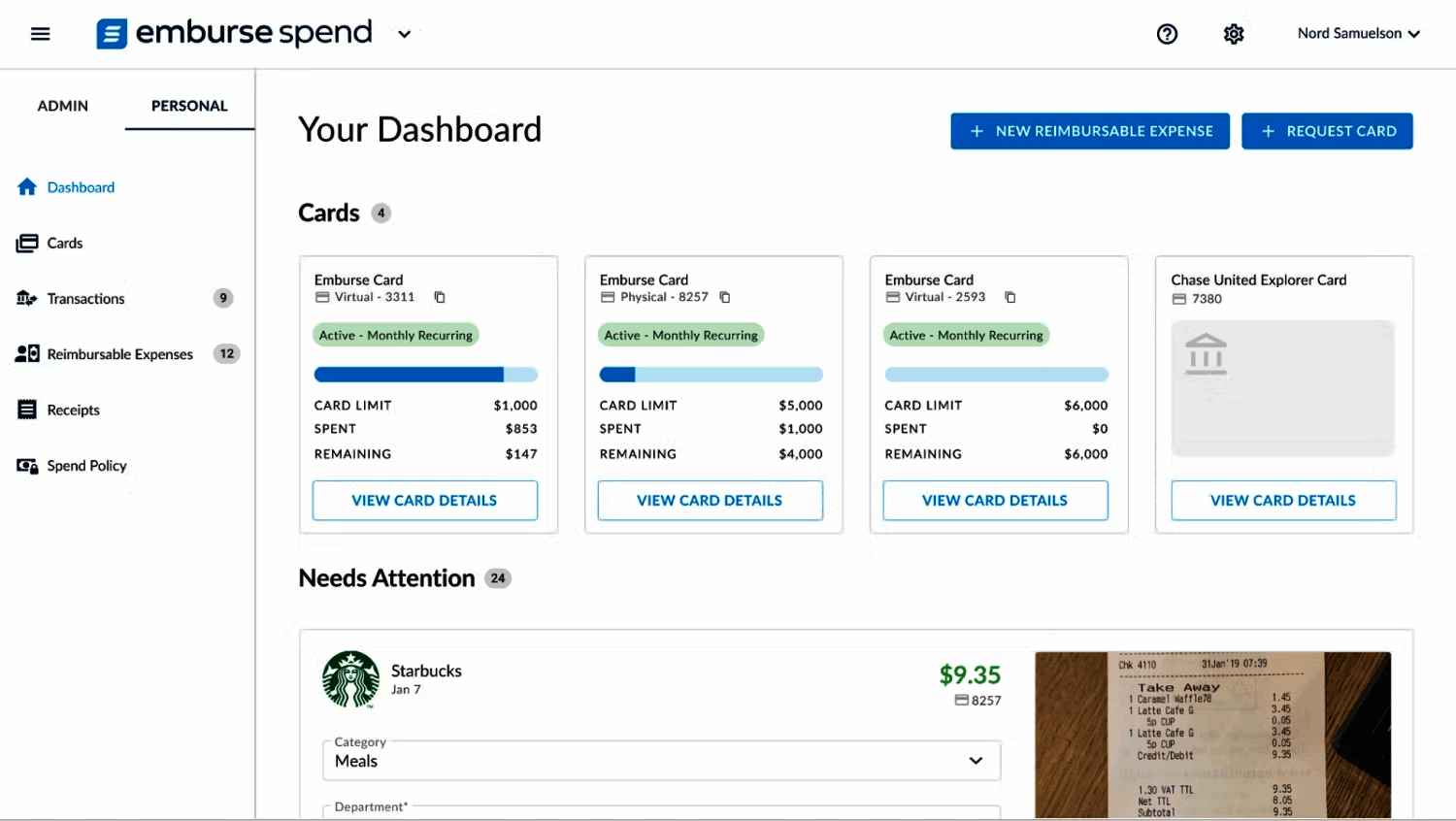Select the Personal tab
1456x821 pixels.
pos(189,106)
